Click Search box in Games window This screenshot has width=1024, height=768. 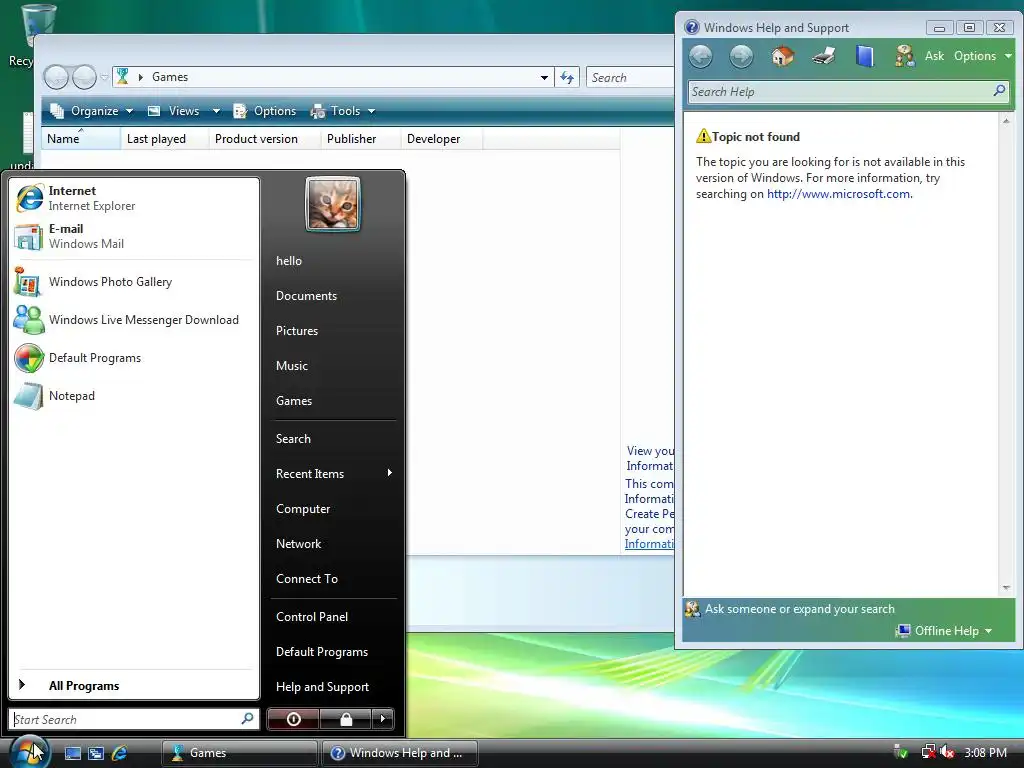[630, 78]
